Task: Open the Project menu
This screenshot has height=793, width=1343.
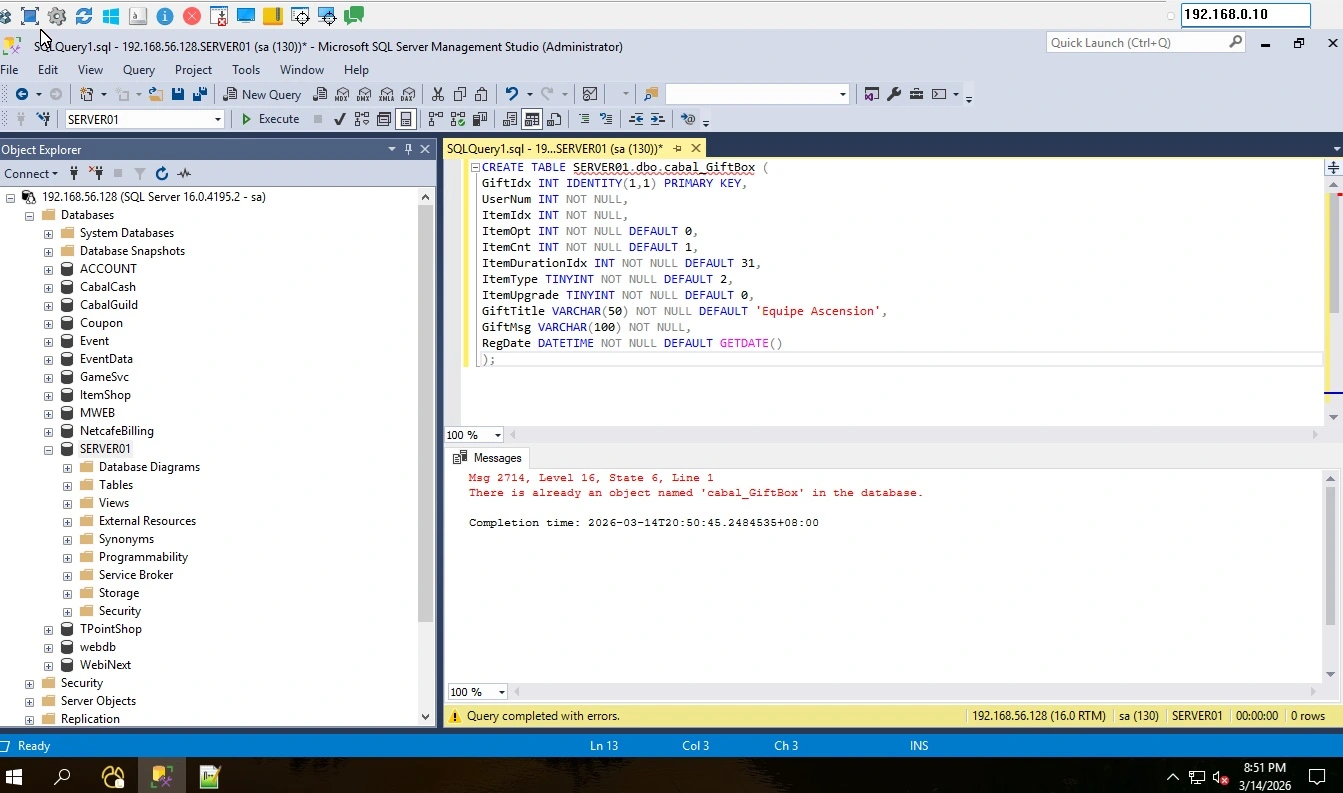Action: 193,70
